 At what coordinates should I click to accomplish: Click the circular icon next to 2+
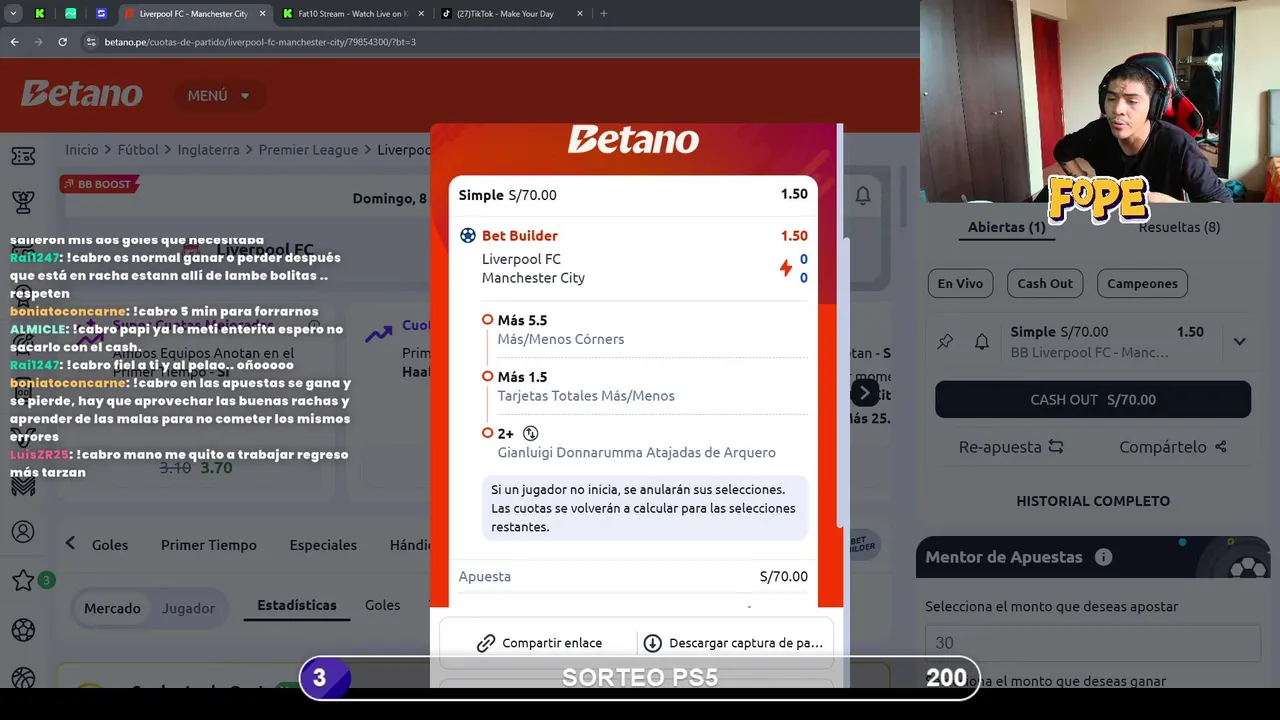531,434
